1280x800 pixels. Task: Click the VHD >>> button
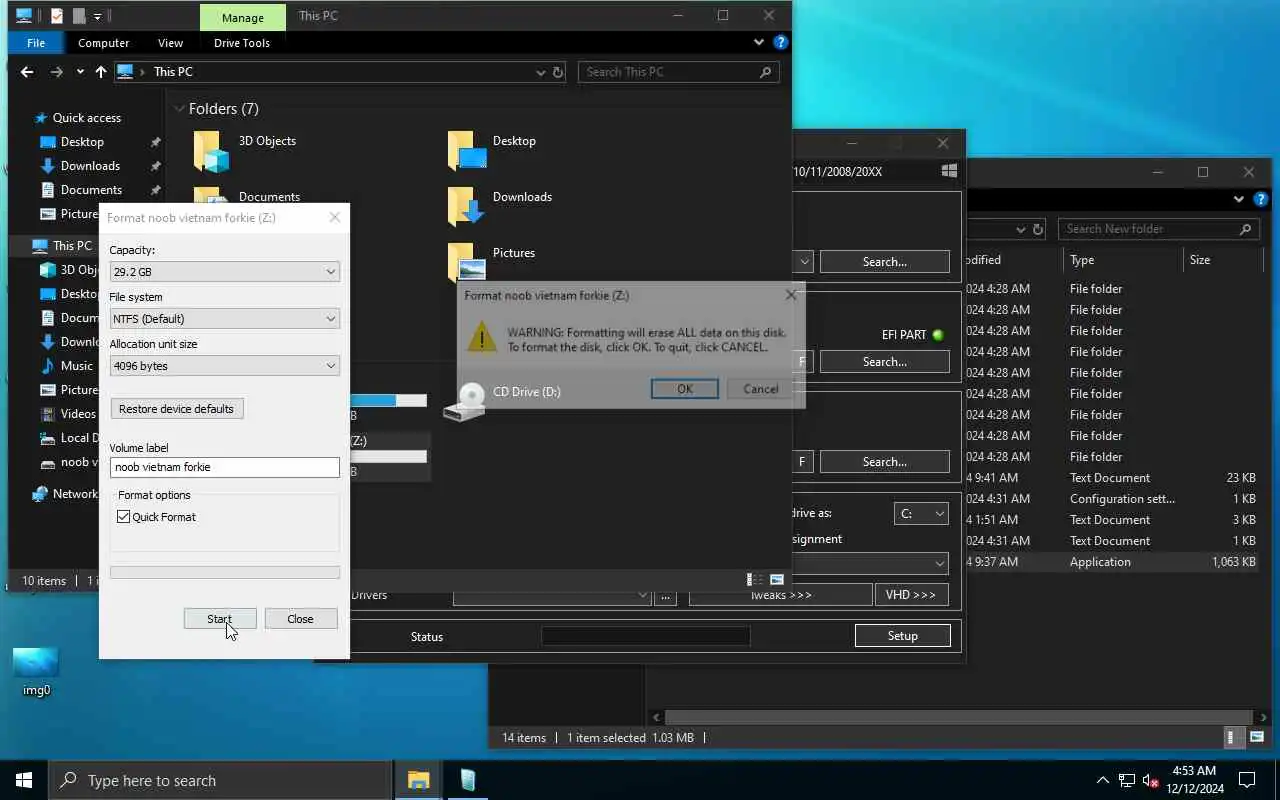[x=911, y=595]
